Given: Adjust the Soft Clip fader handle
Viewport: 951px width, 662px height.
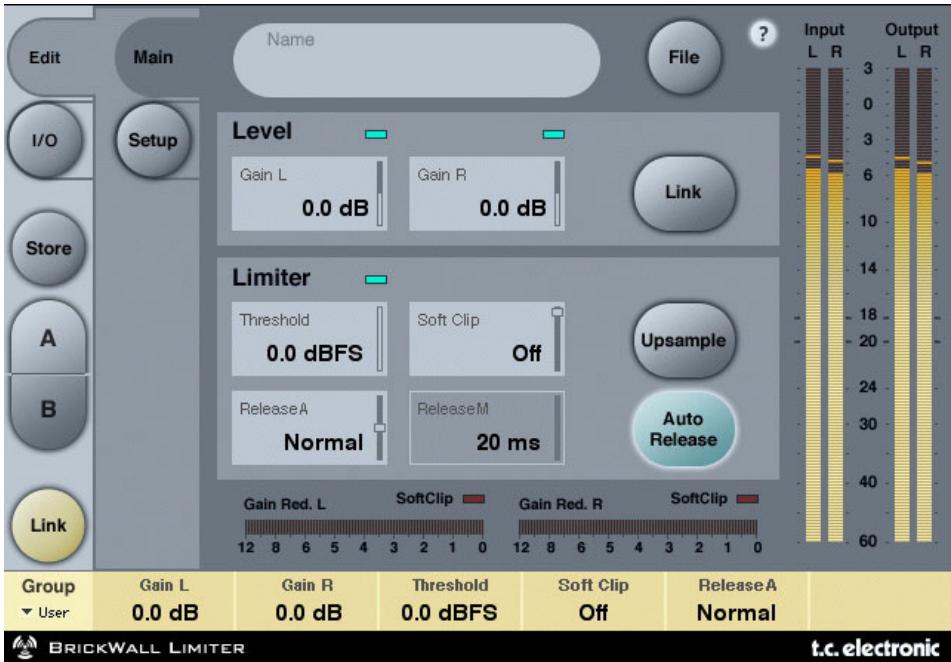Looking at the screenshot, I should point(557,312).
